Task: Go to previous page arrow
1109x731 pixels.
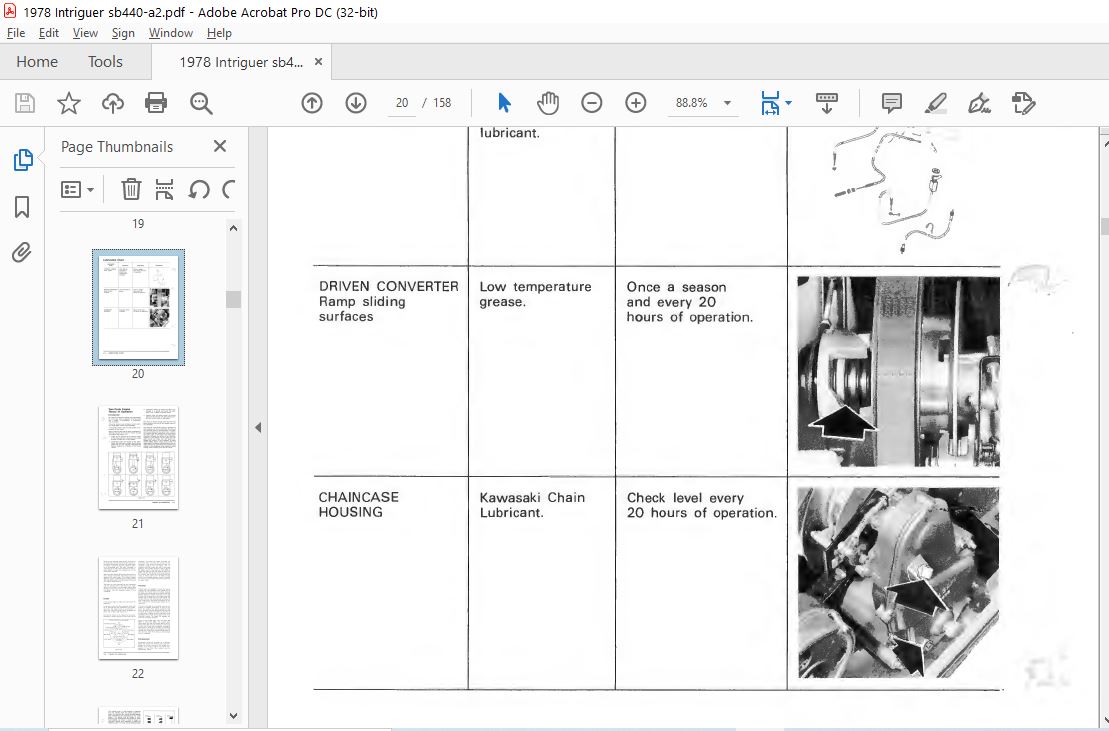Action: tap(312, 103)
